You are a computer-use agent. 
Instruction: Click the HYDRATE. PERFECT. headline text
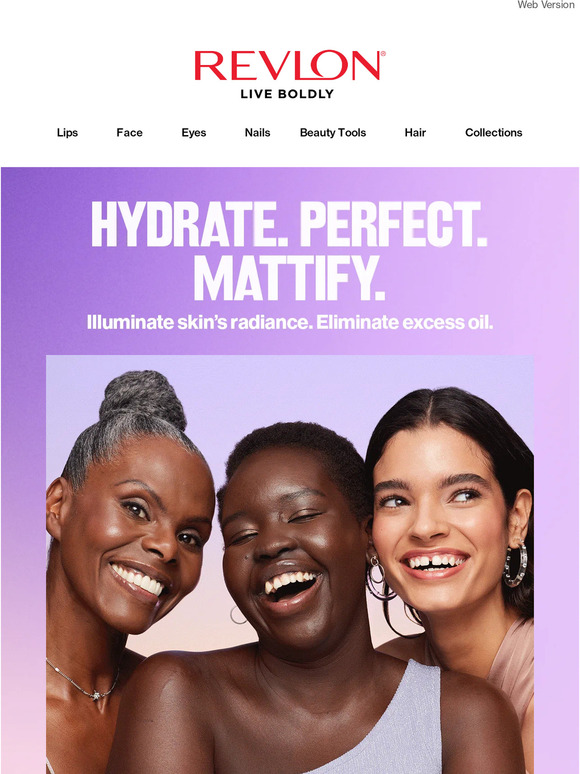tap(289, 225)
